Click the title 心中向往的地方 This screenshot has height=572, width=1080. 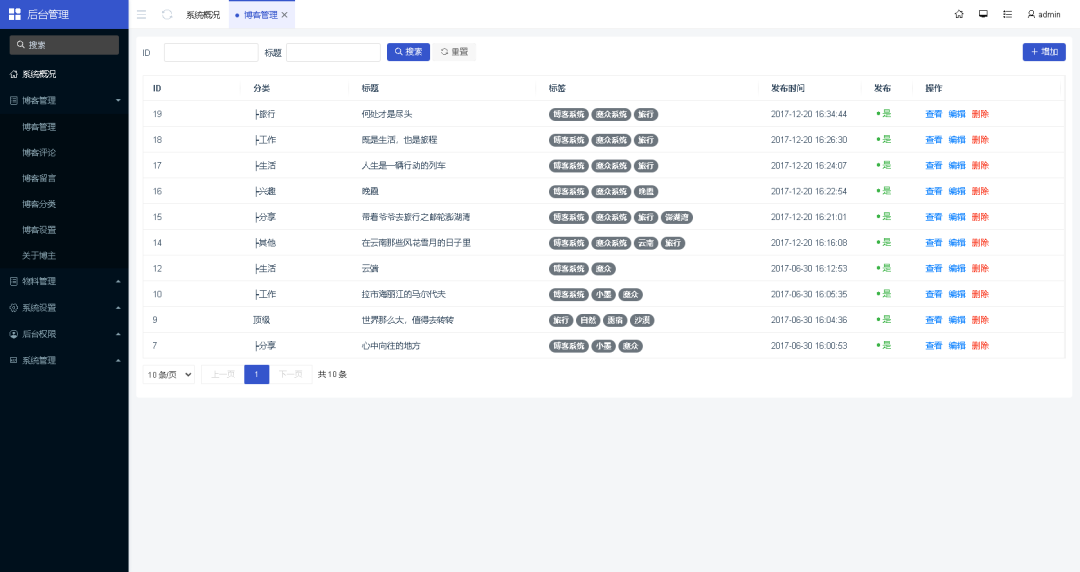(x=391, y=346)
